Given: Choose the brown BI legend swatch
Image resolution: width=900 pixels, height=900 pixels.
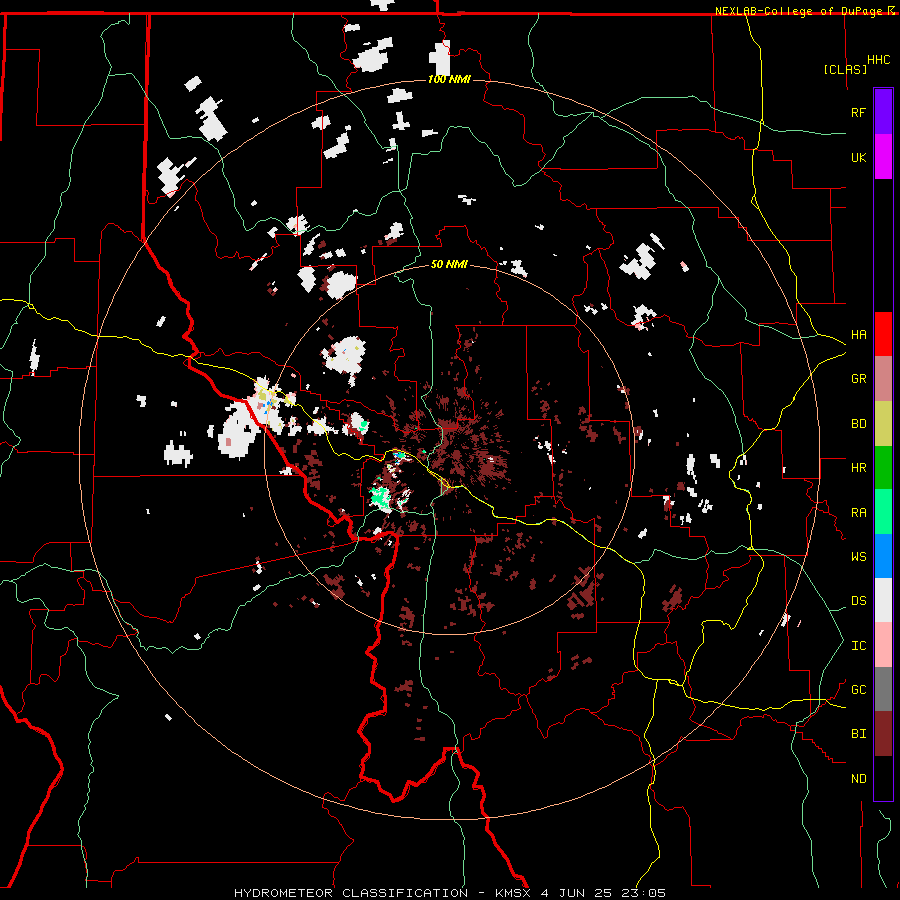Looking at the screenshot, I should tap(883, 734).
